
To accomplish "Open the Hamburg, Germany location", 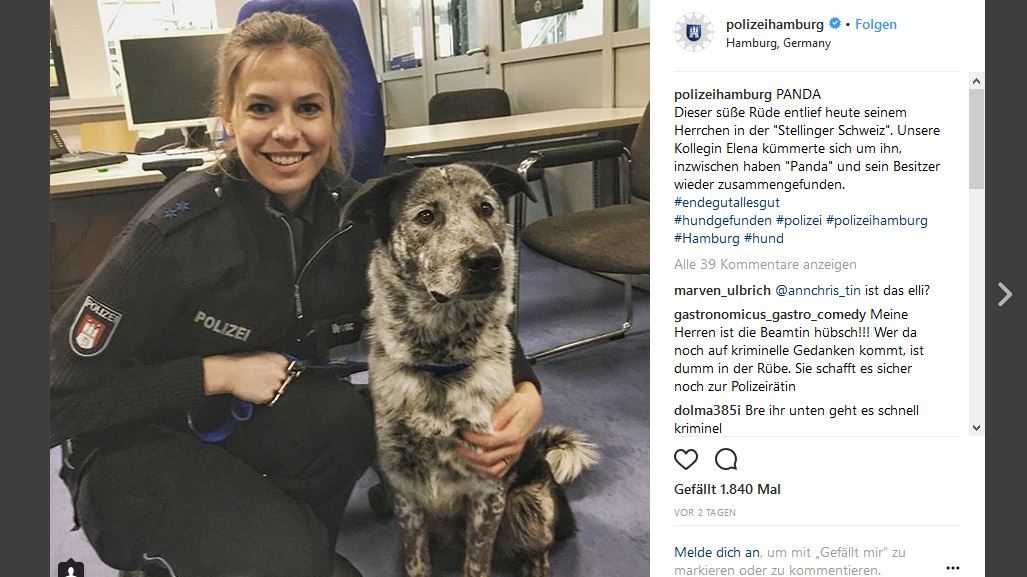I will tap(778, 43).
